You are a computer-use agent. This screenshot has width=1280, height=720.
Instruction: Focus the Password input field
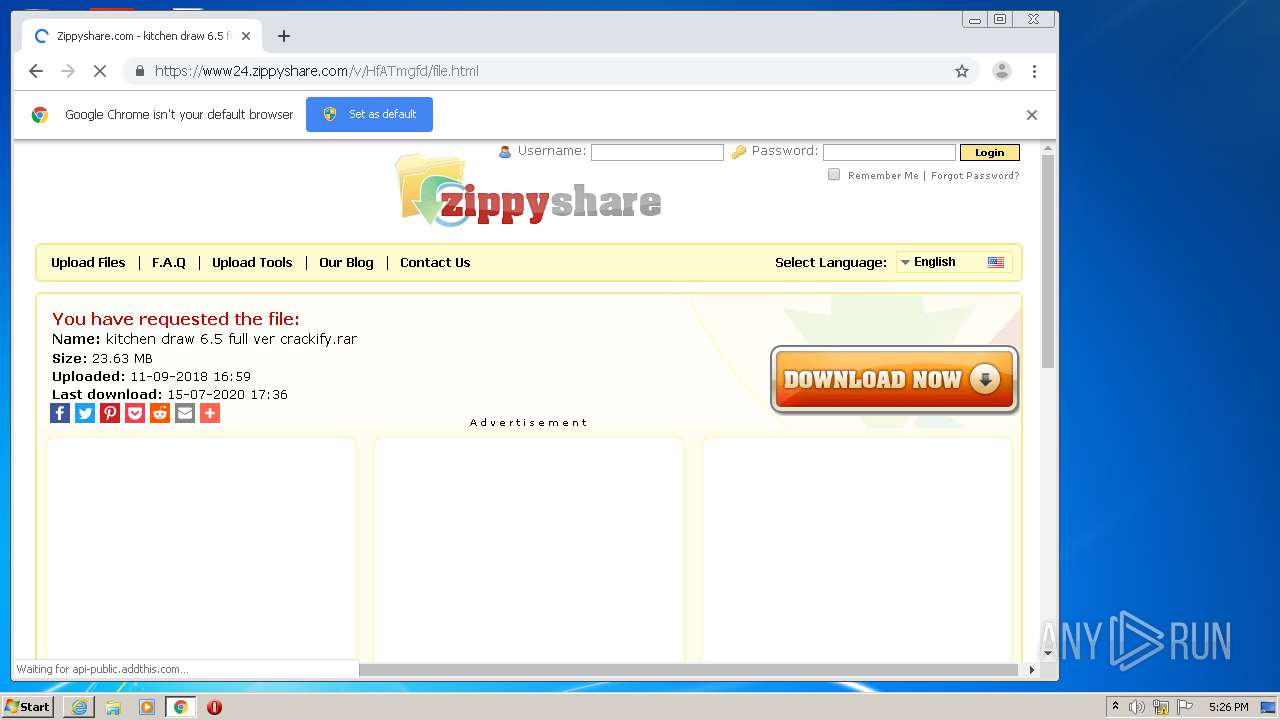click(x=889, y=152)
